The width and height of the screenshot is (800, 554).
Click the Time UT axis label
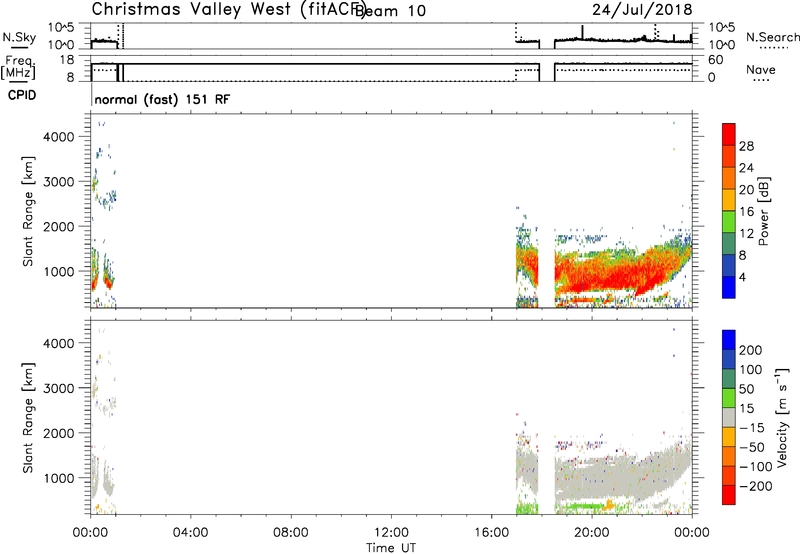click(x=391, y=548)
